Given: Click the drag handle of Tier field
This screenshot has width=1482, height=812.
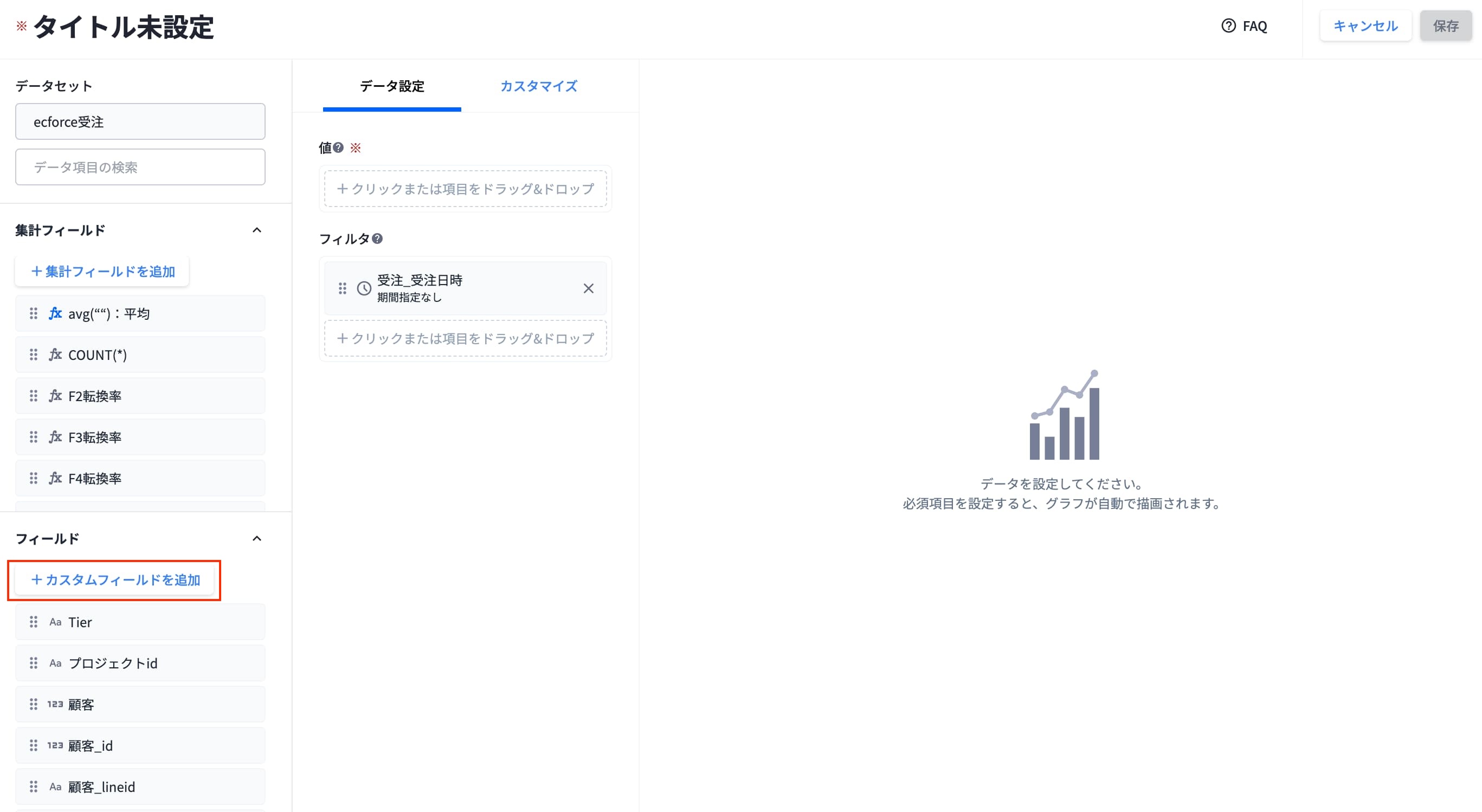Looking at the screenshot, I should pyautogui.click(x=34, y=622).
